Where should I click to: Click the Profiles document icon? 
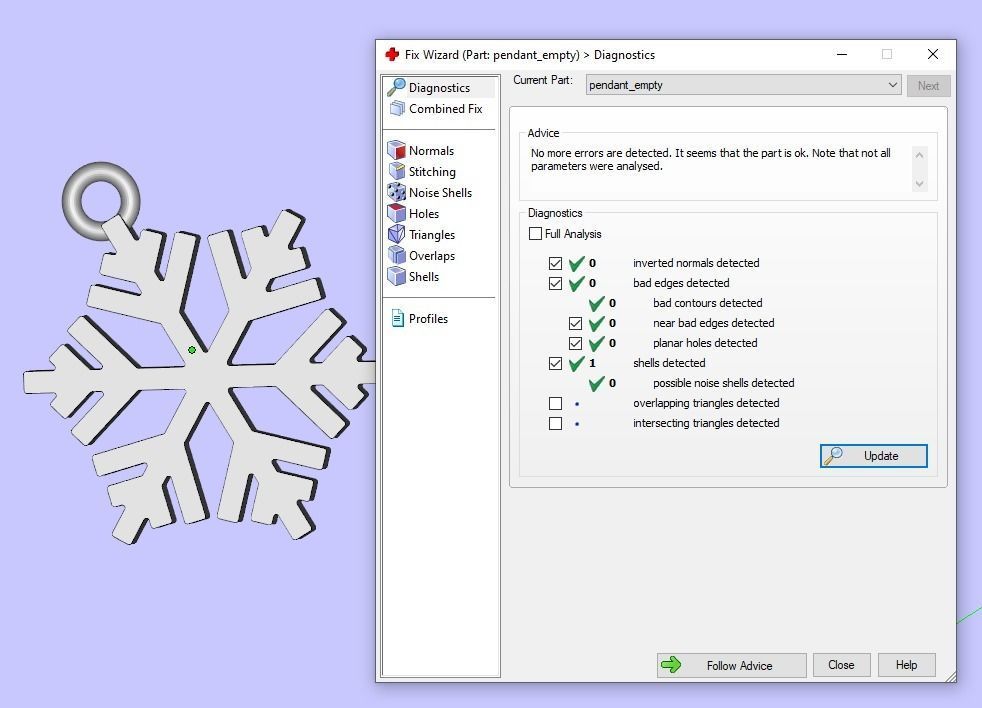pyautogui.click(x=397, y=318)
